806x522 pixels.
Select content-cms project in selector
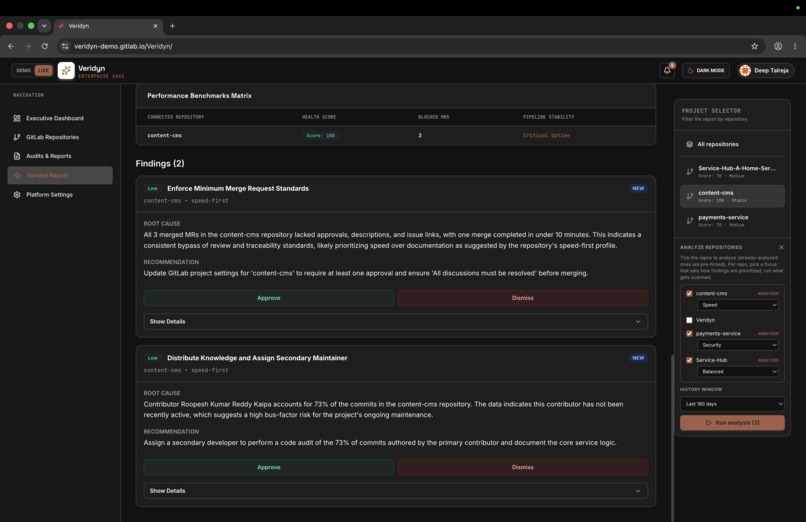(732, 196)
